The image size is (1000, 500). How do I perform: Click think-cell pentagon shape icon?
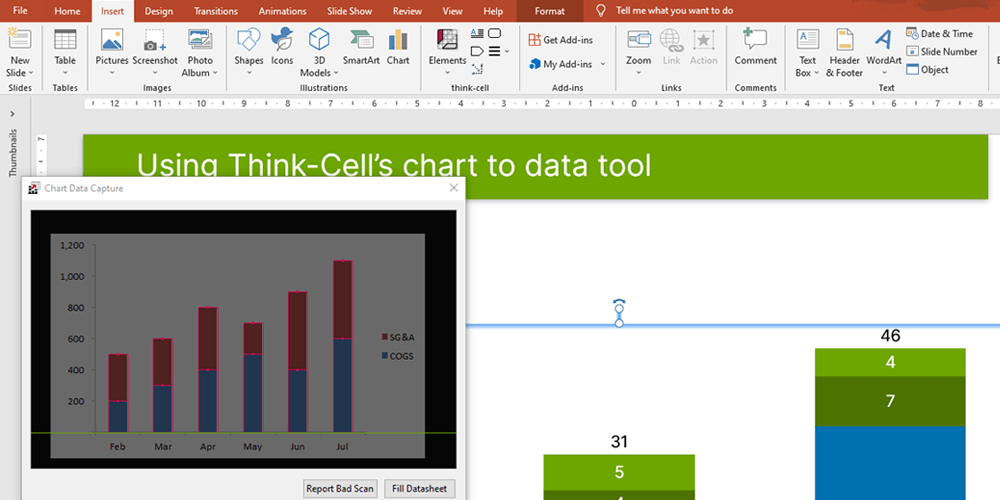click(x=477, y=51)
